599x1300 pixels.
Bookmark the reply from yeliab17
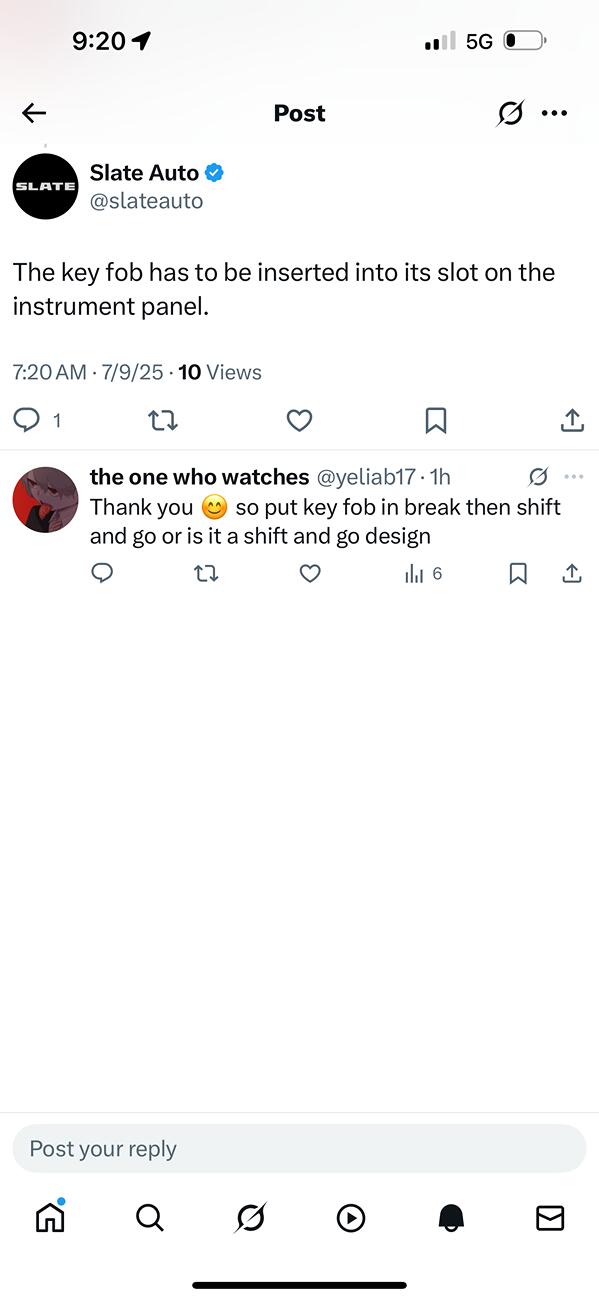click(x=518, y=573)
